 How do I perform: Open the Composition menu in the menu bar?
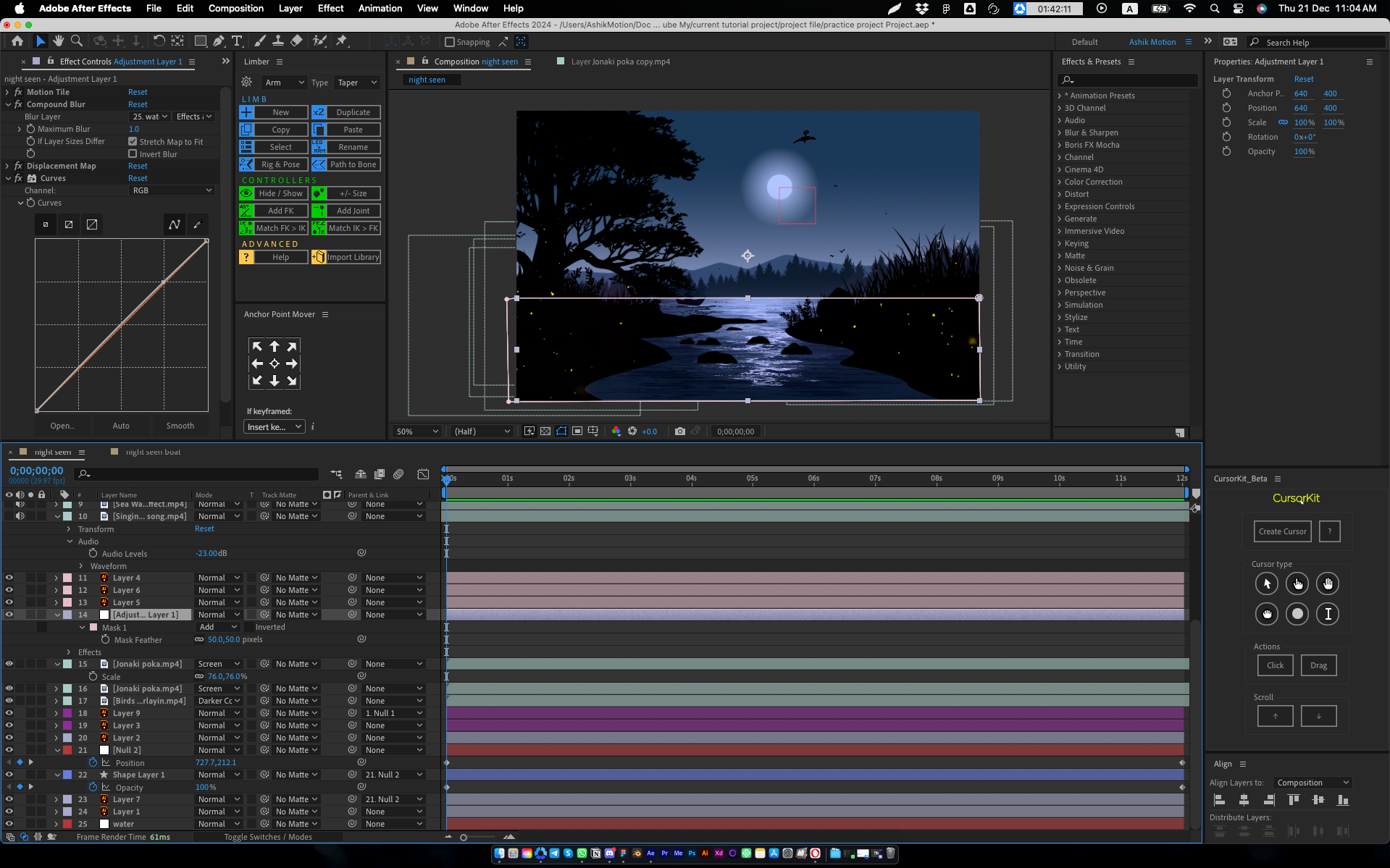point(235,8)
